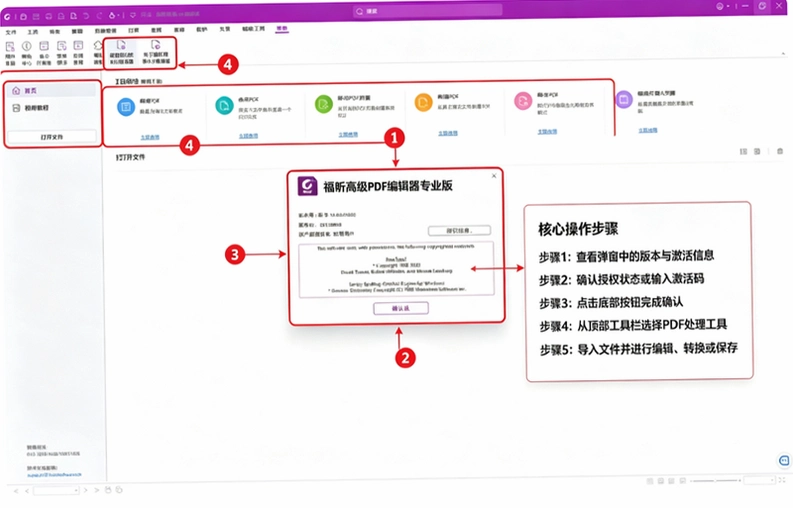Click the confirm button at the bottom of the dialog
The height and width of the screenshot is (508, 793).
coord(401,308)
